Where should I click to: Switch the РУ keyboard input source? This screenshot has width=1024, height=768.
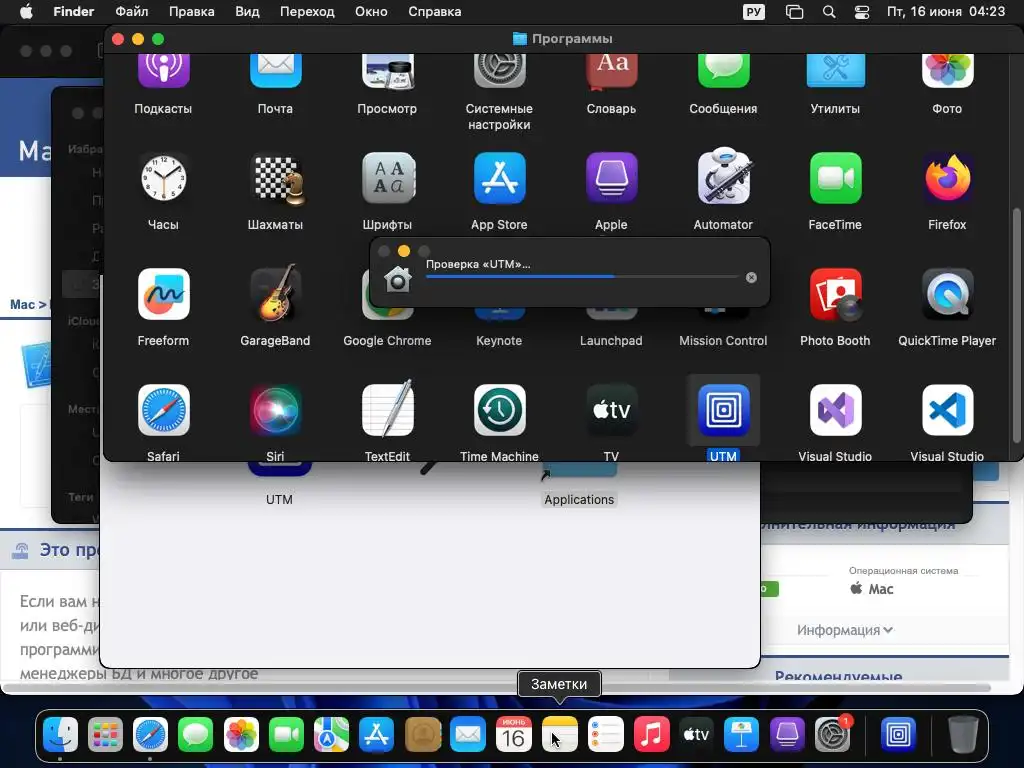754,12
